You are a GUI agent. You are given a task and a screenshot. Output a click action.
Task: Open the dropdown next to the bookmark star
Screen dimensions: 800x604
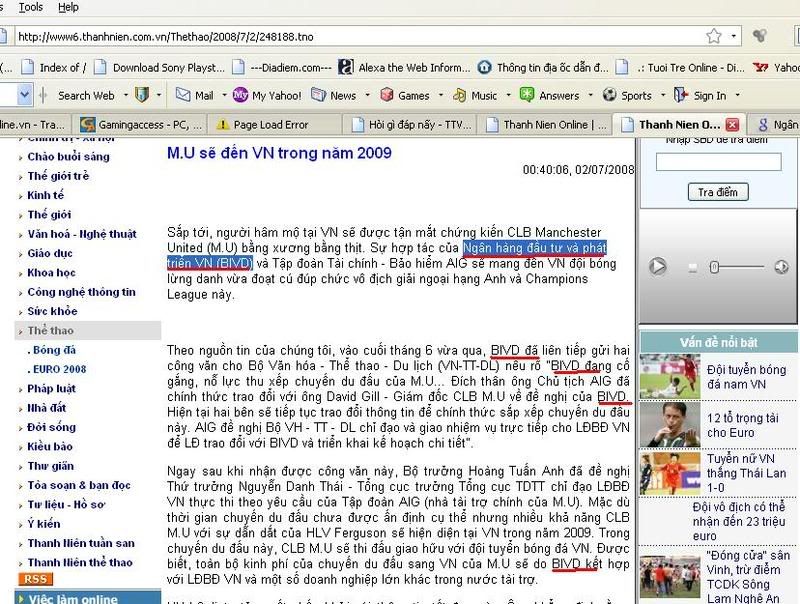click(733, 36)
